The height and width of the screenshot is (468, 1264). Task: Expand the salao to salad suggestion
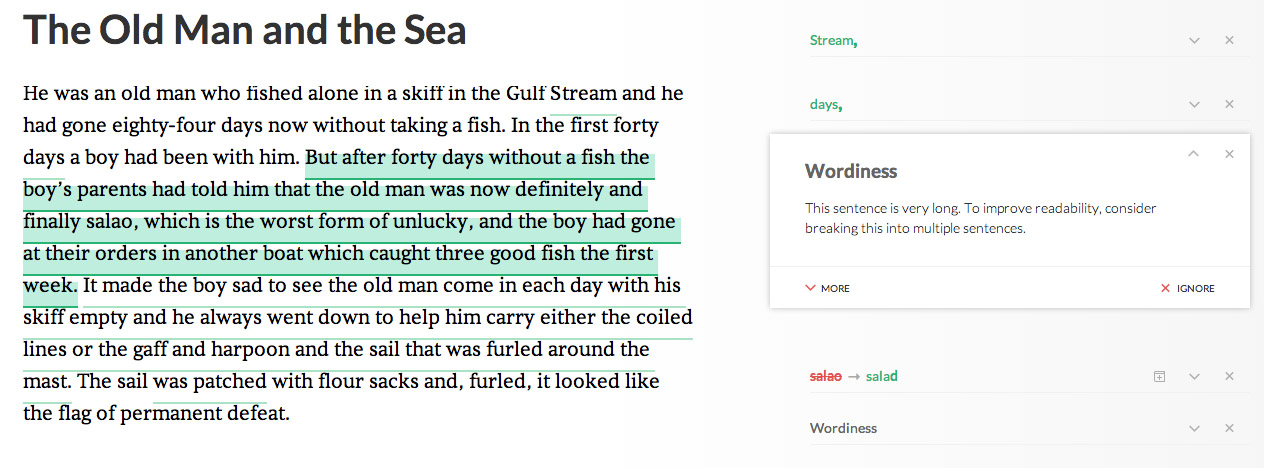tap(1194, 377)
